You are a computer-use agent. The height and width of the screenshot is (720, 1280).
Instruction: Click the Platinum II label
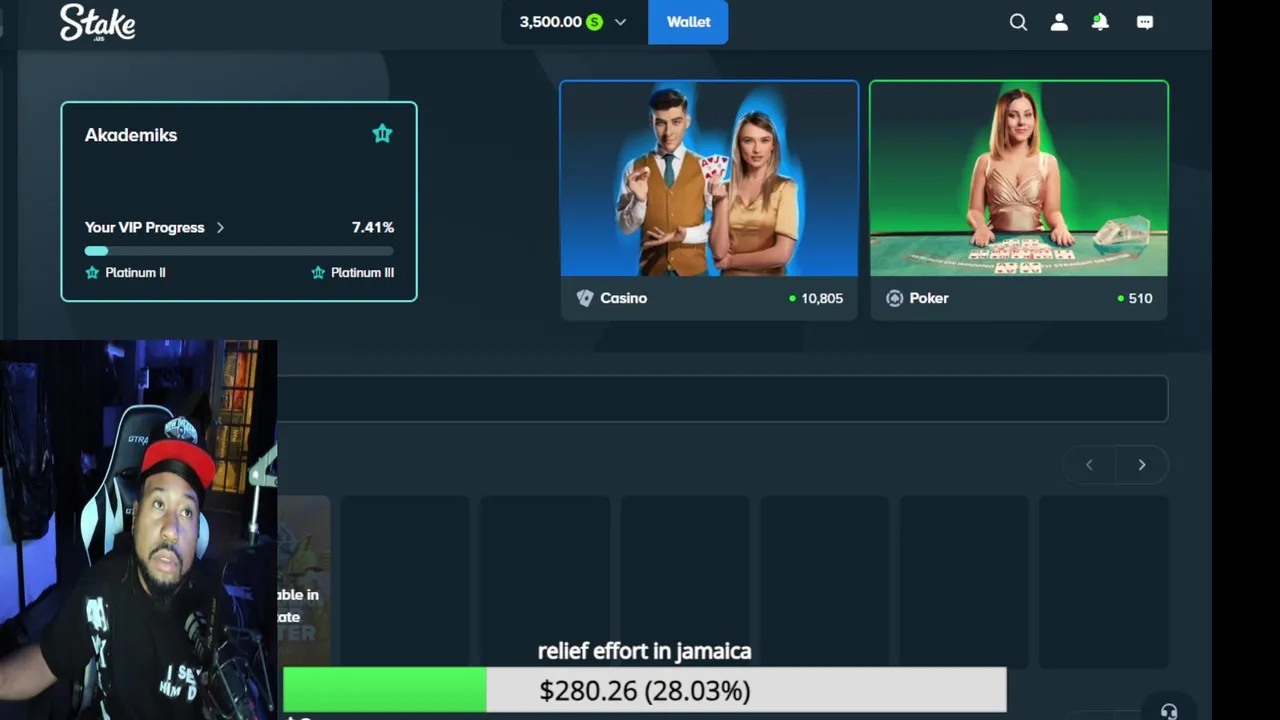pos(135,272)
